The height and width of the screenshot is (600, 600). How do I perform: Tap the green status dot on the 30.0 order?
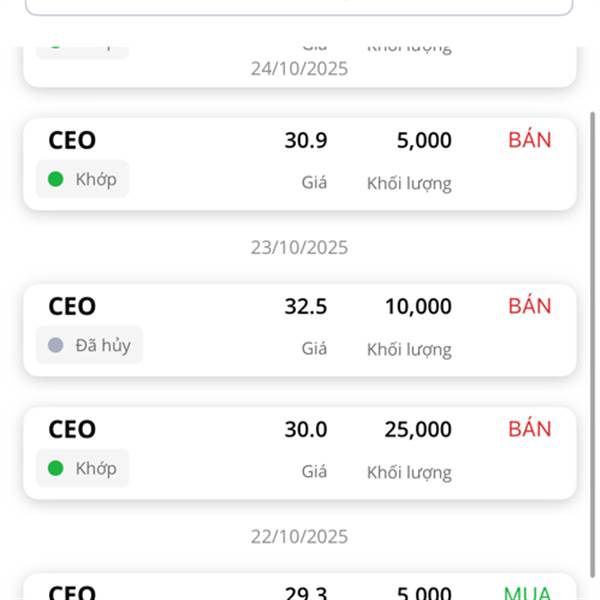[56, 468]
